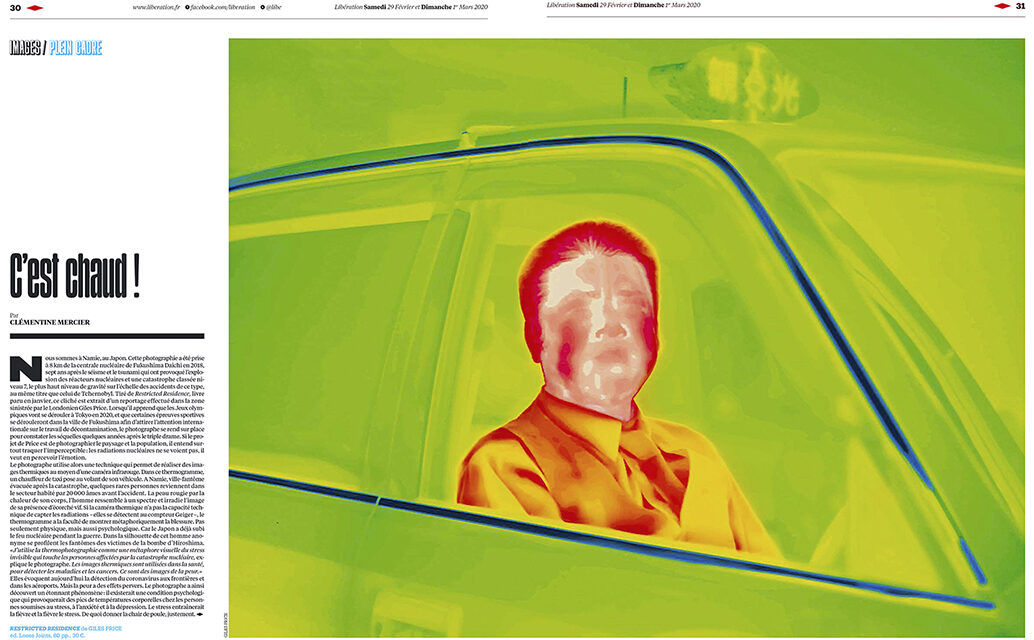
Task: Click the headline "C'est chaud !"
Action: pos(73,276)
